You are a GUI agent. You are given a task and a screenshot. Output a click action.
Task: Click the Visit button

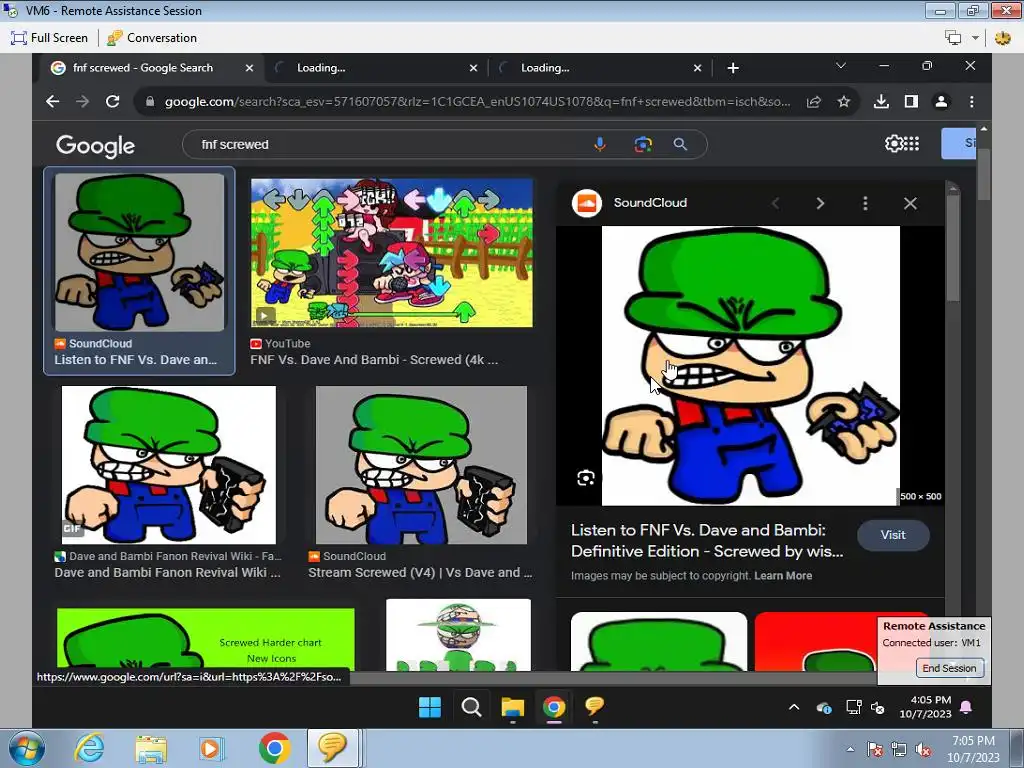893,535
